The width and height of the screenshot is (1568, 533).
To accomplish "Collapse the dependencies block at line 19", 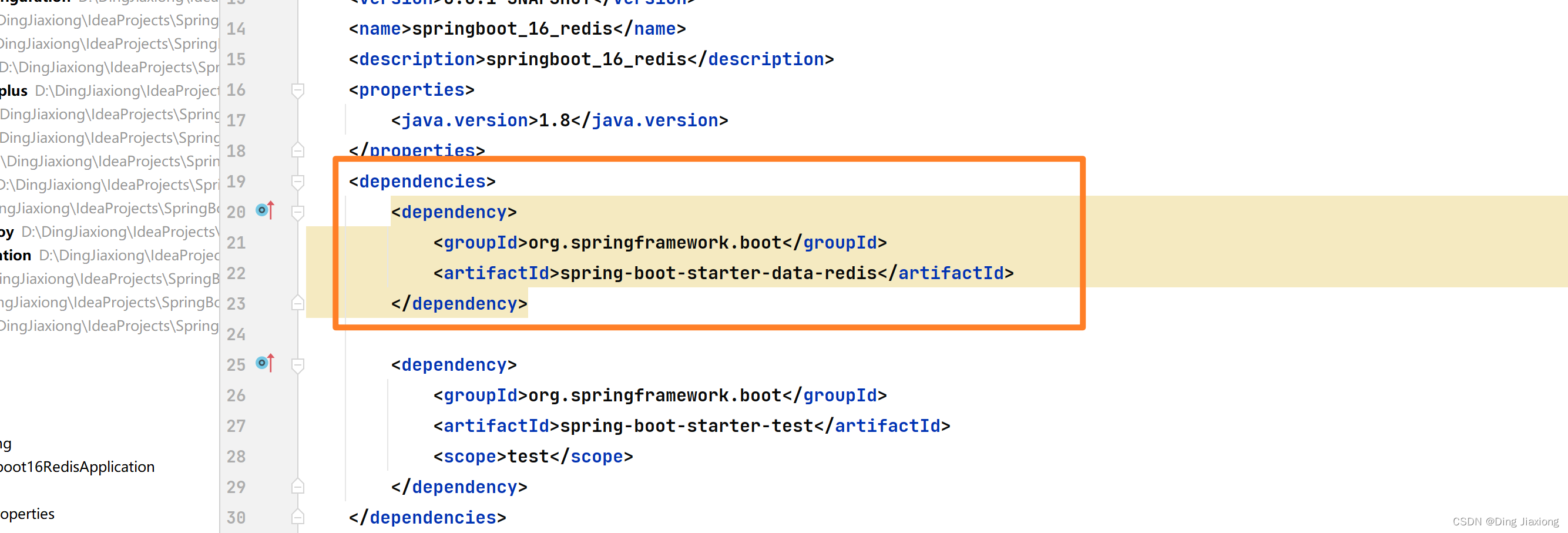I will (298, 182).
